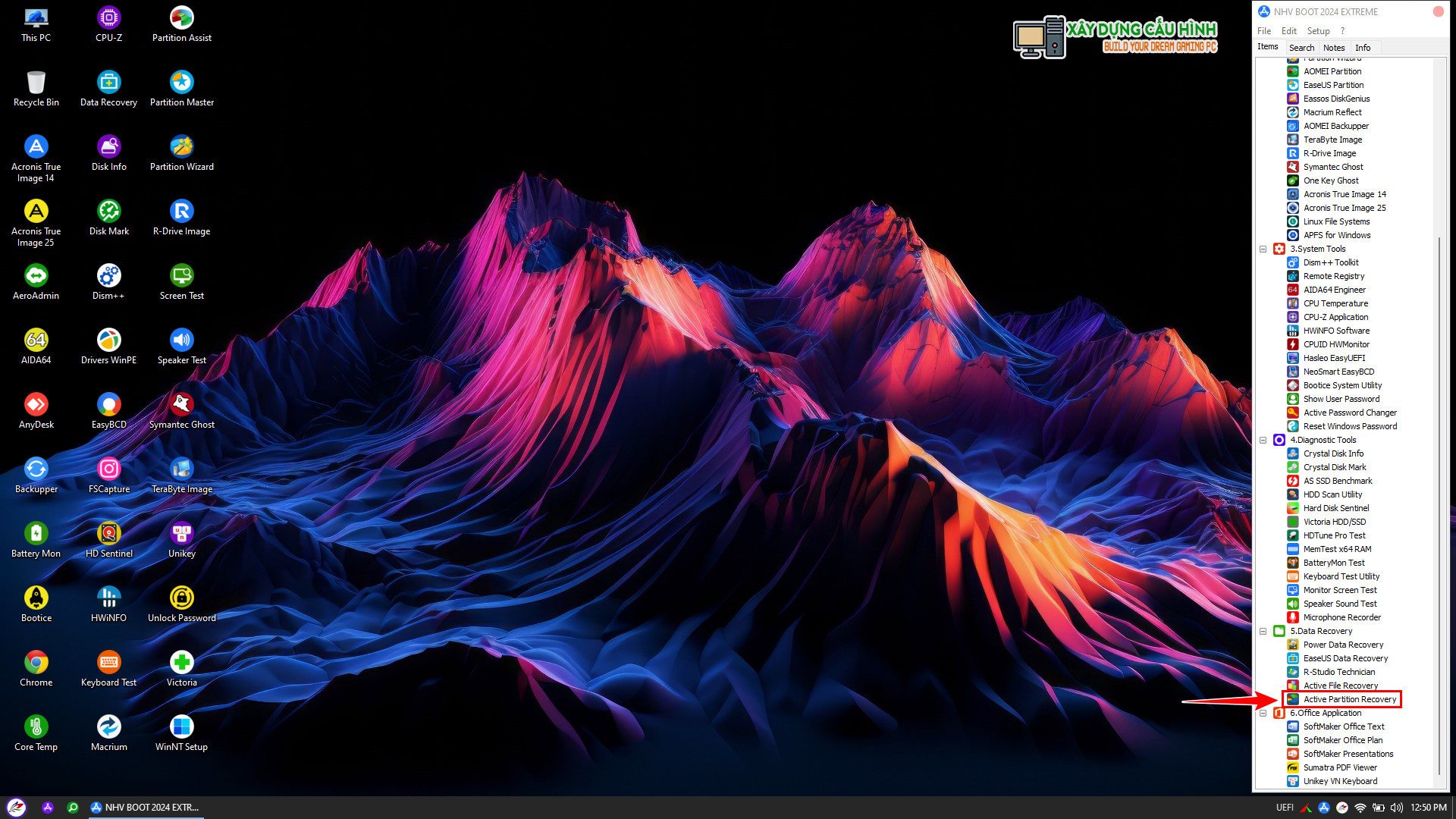Launch WinNT Setup from the desktop

pos(181,733)
